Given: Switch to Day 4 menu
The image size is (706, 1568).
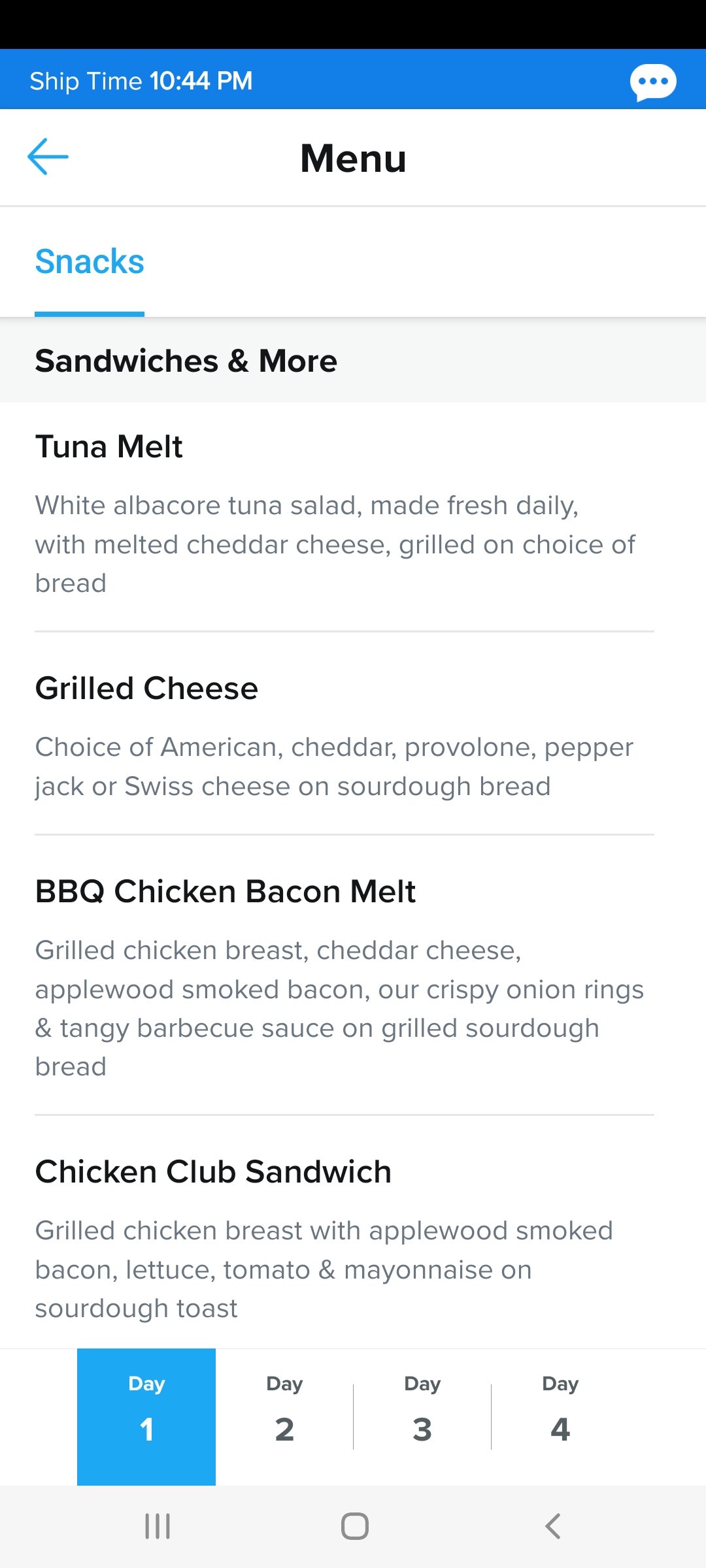Looking at the screenshot, I should pos(560,1416).
